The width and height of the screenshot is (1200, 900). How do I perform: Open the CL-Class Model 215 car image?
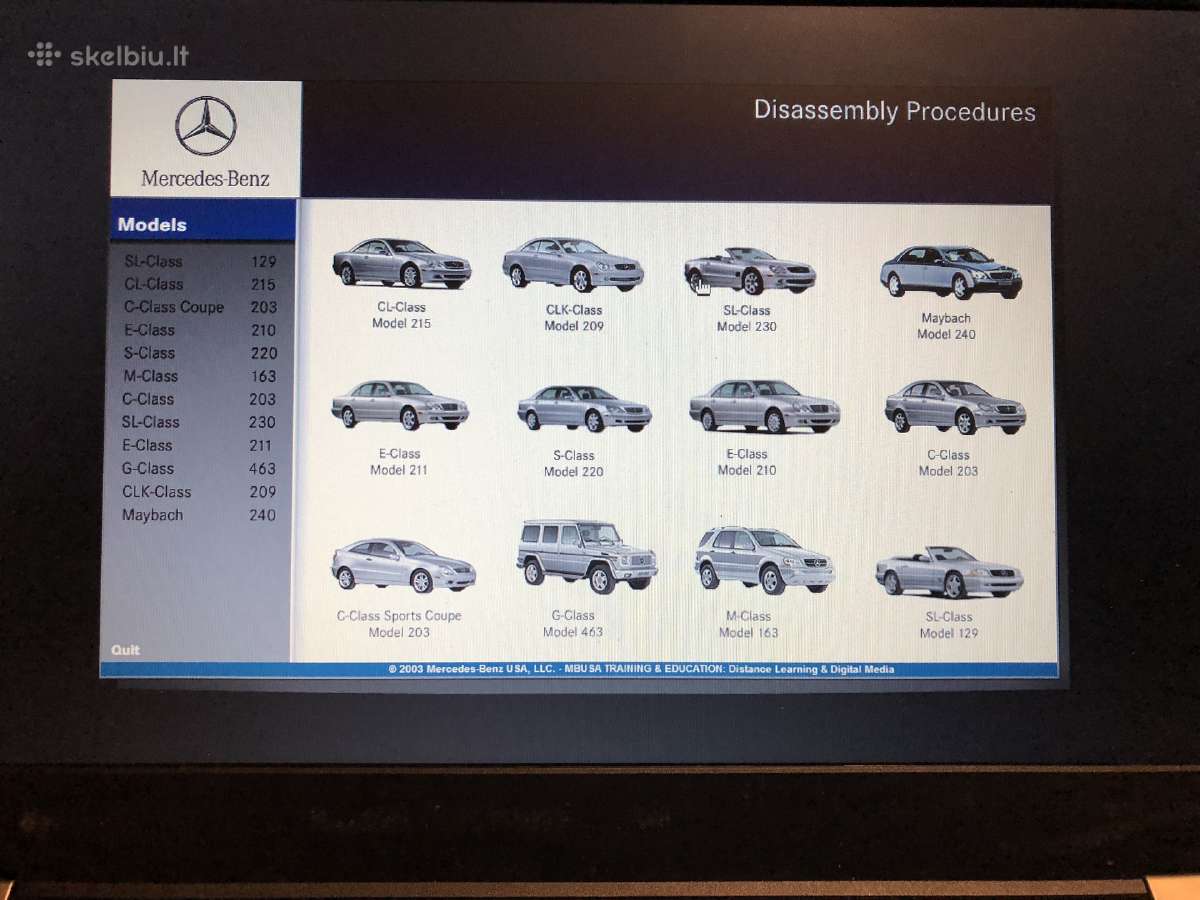402,264
